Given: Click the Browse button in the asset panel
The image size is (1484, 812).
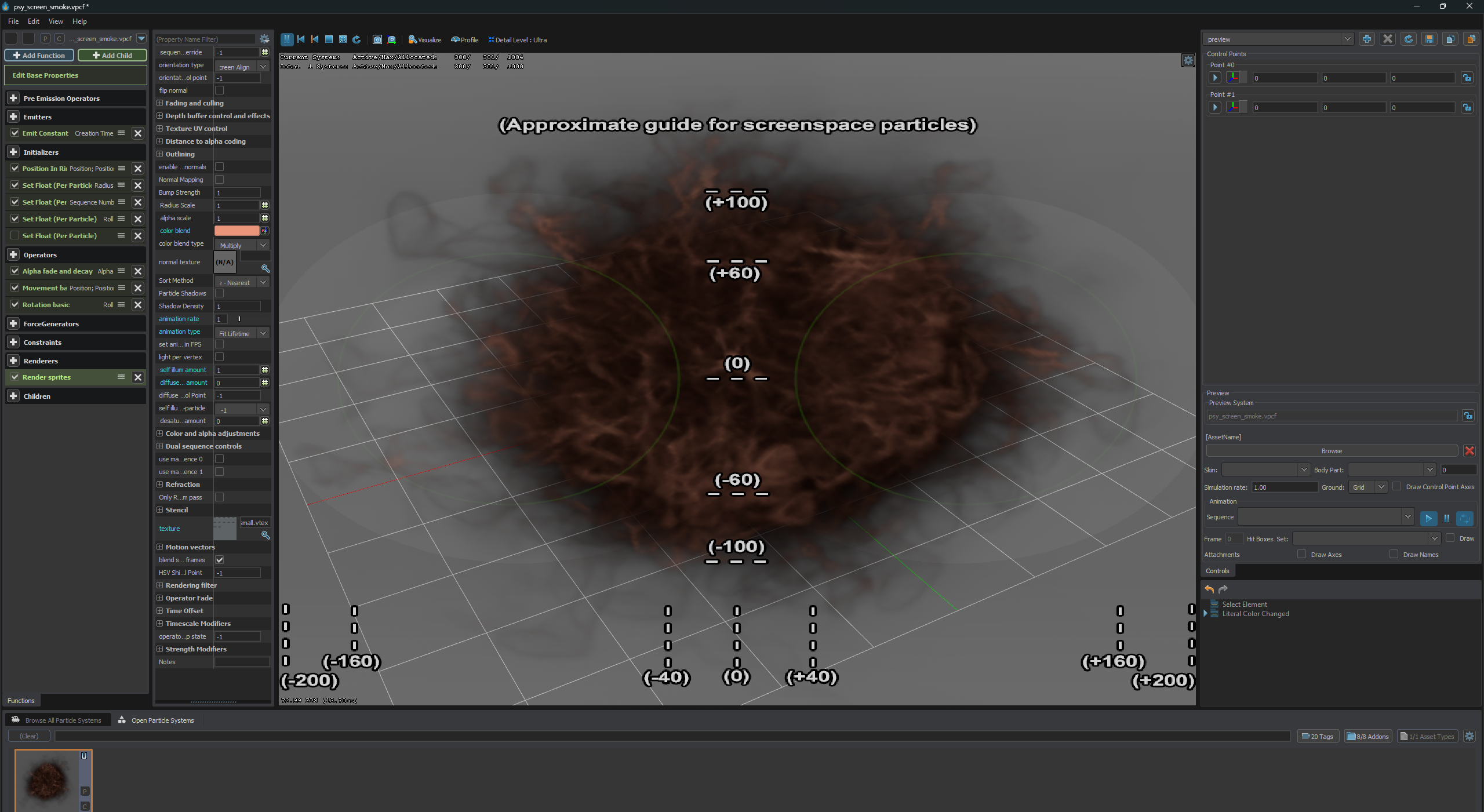Looking at the screenshot, I should coord(1331,451).
